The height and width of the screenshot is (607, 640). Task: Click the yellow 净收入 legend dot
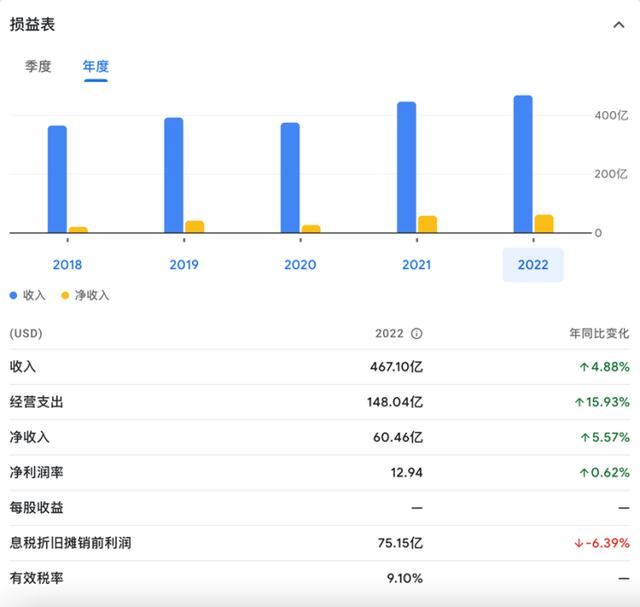coord(66,296)
